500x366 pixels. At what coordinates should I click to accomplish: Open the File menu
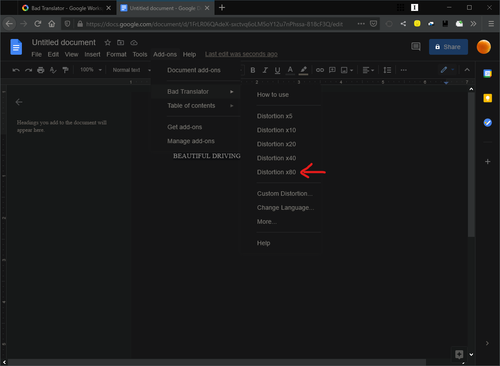click(36, 54)
